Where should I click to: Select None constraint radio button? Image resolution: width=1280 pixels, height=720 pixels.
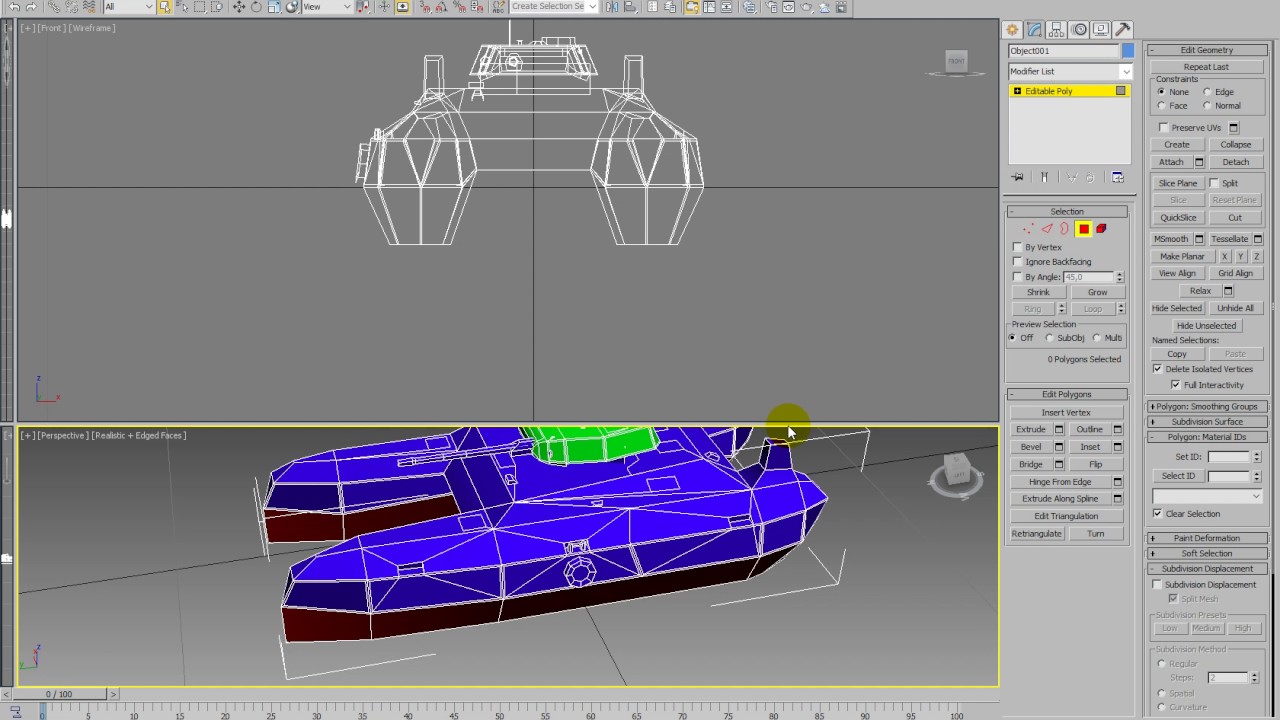coord(1161,92)
